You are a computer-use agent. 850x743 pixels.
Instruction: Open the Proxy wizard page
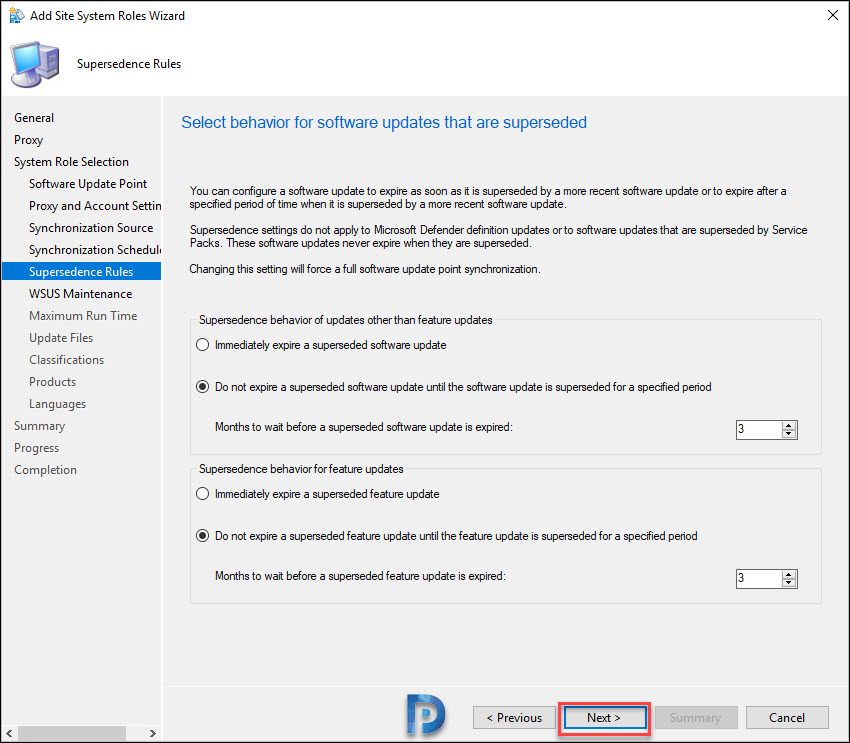[28, 140]
